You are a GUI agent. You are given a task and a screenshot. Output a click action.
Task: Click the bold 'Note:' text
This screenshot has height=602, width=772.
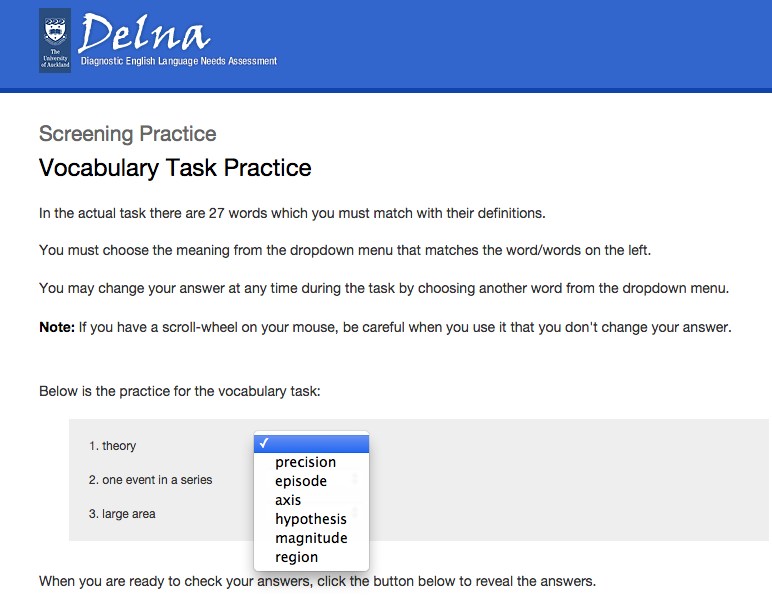(57, 327)
